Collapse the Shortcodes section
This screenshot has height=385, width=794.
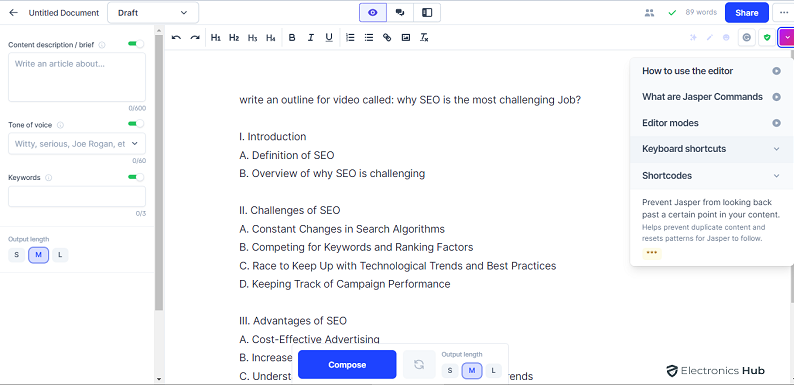click(711, 176)
